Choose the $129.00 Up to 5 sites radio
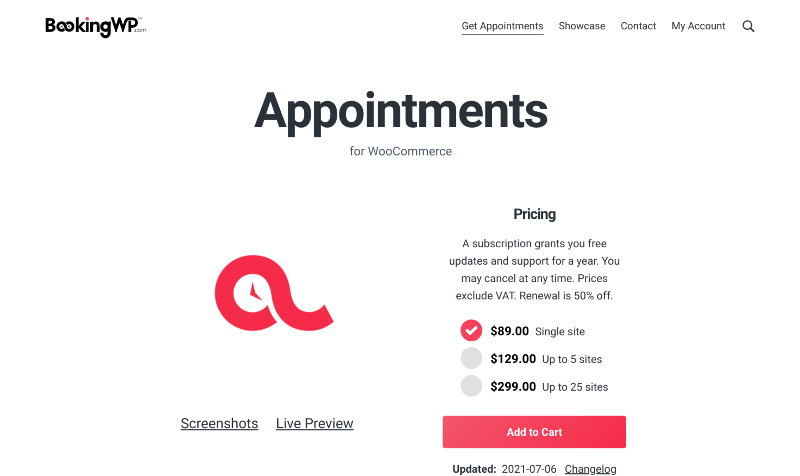 coord(471,358)
